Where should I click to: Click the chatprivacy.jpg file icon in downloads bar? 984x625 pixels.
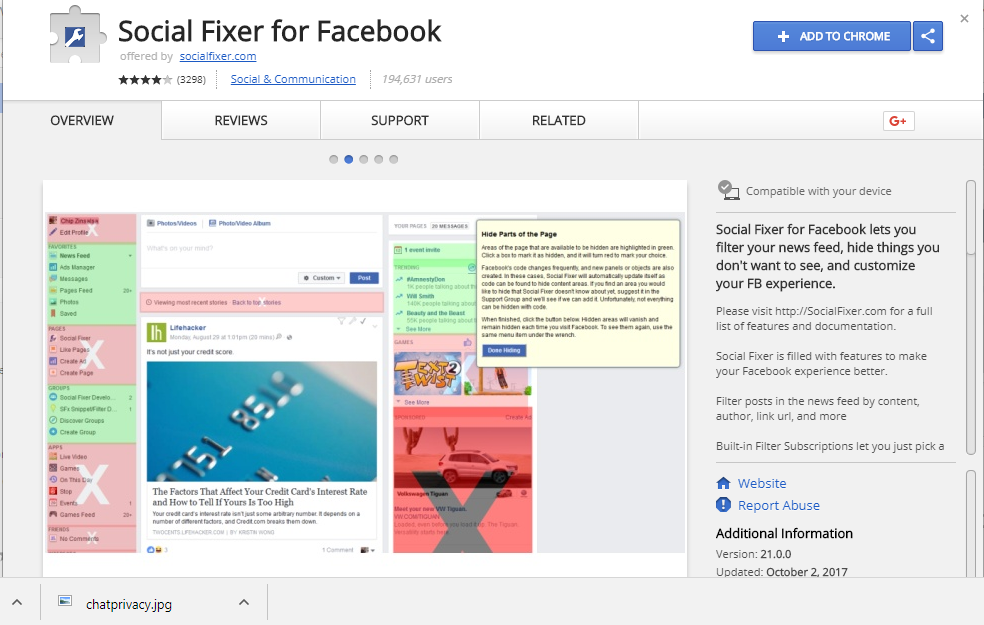65,601
